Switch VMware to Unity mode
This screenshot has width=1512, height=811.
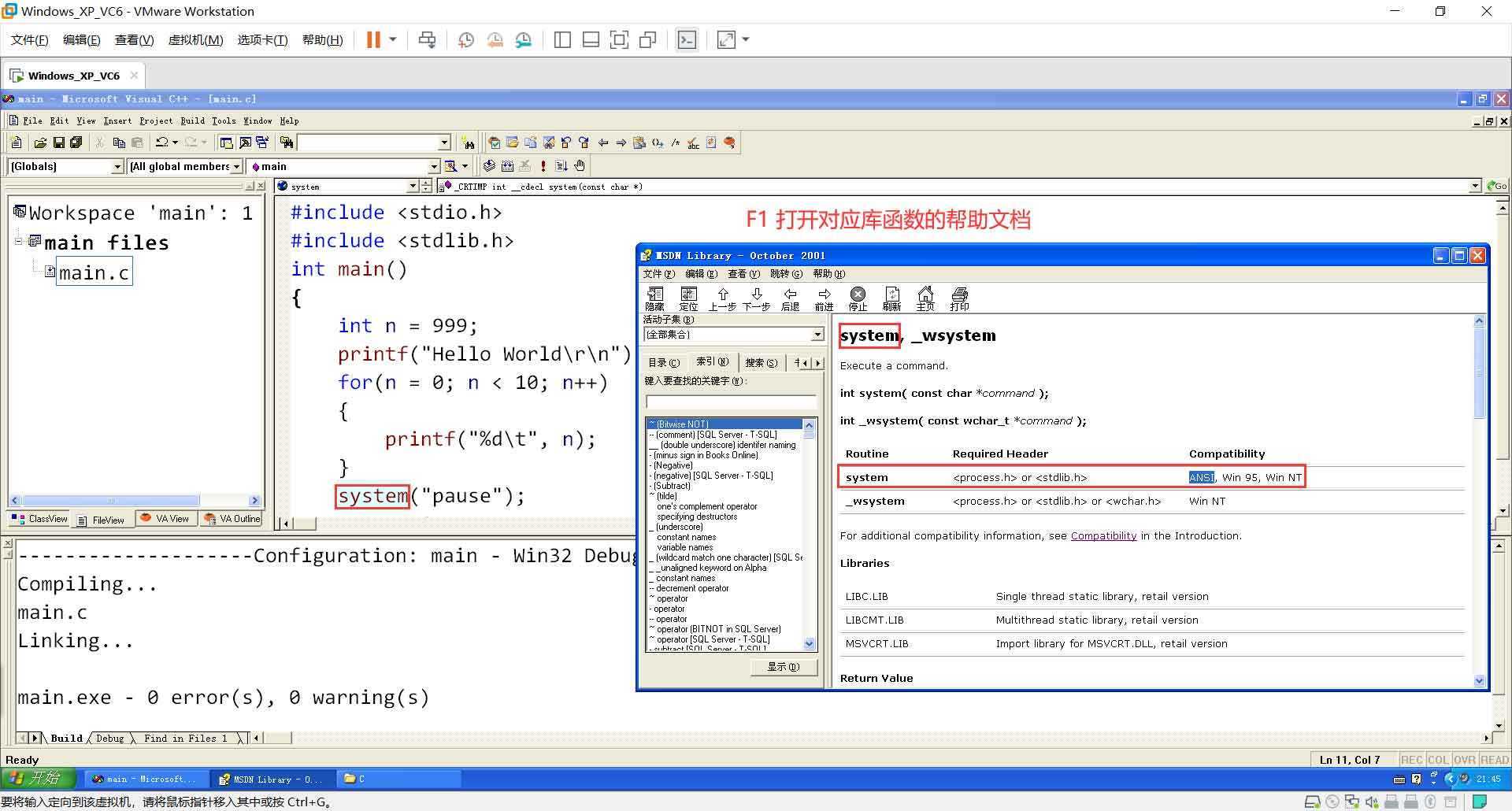pyautogui.click(x=648, y=40)
